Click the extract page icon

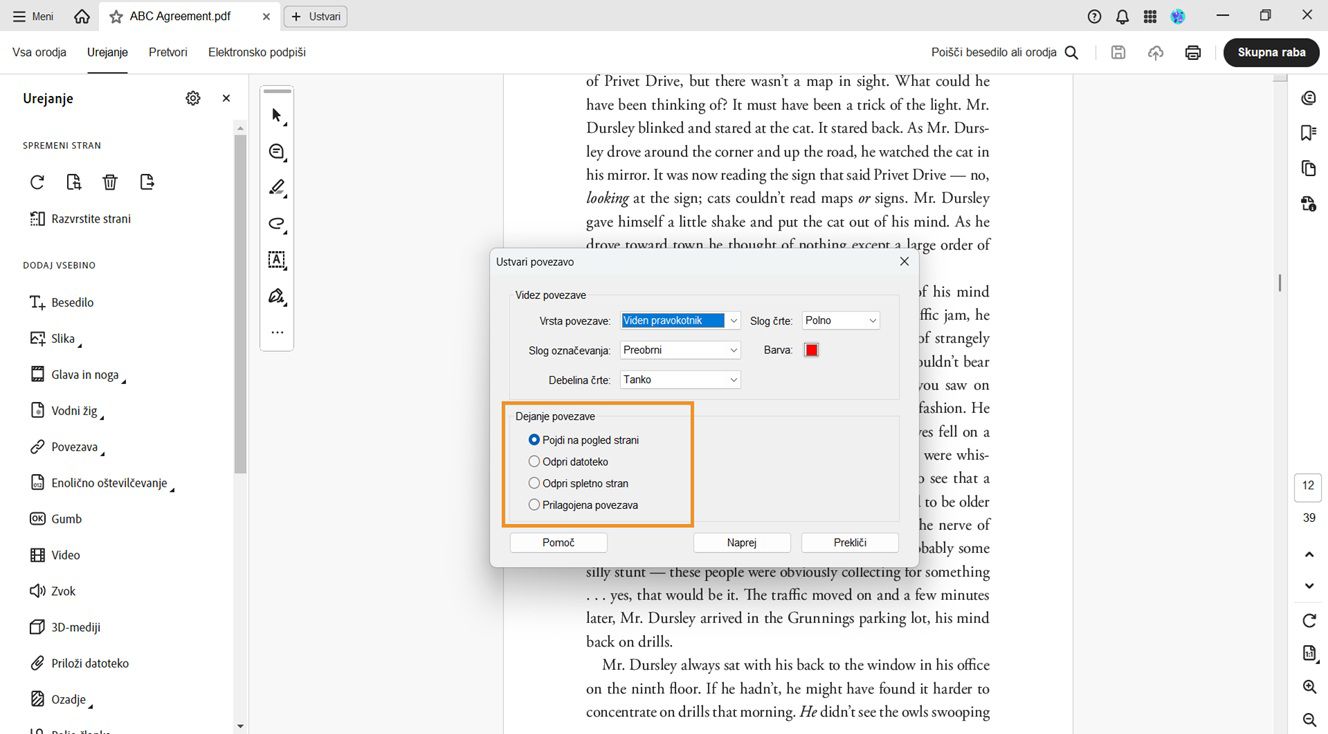147,182
